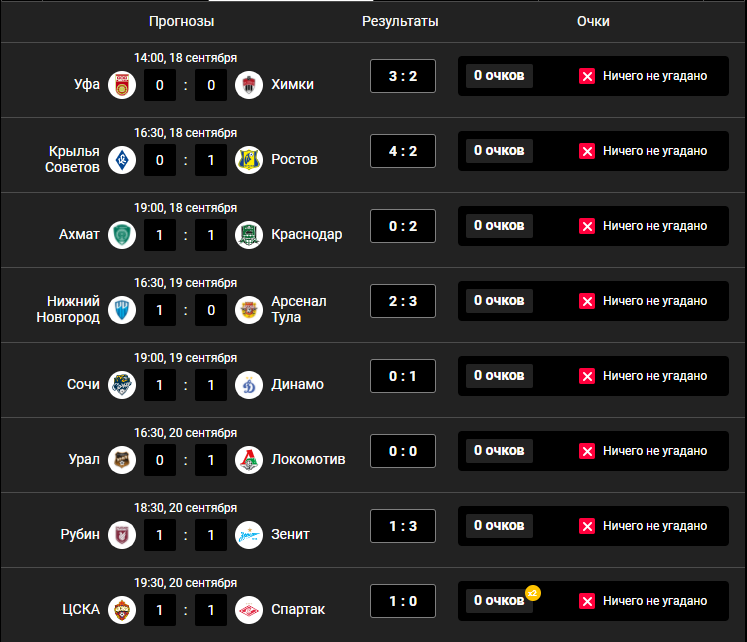Click the Khimki team logo
The width and height of the screenshot is (747, 642).
[249, 85]
